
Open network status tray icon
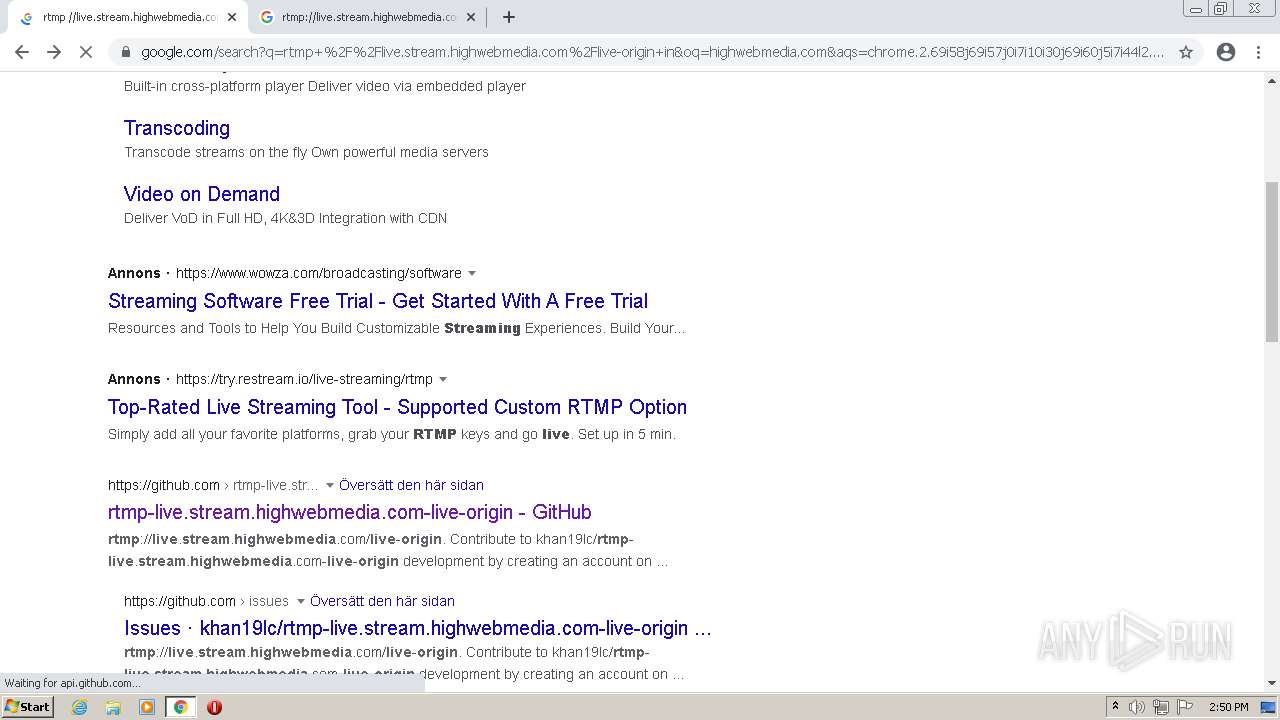pyautogui.click(x=1160, y=707)
